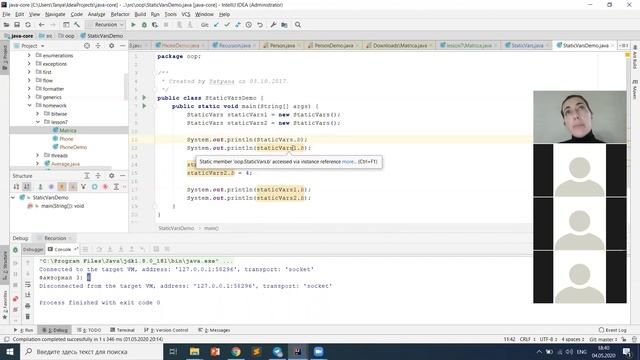
Task: Click the Search Everywhere magnifier icon
Action: pos(298,25)
